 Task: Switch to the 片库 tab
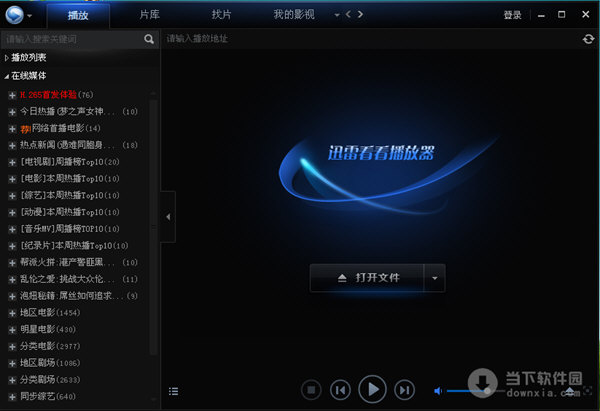pos(148,15)
